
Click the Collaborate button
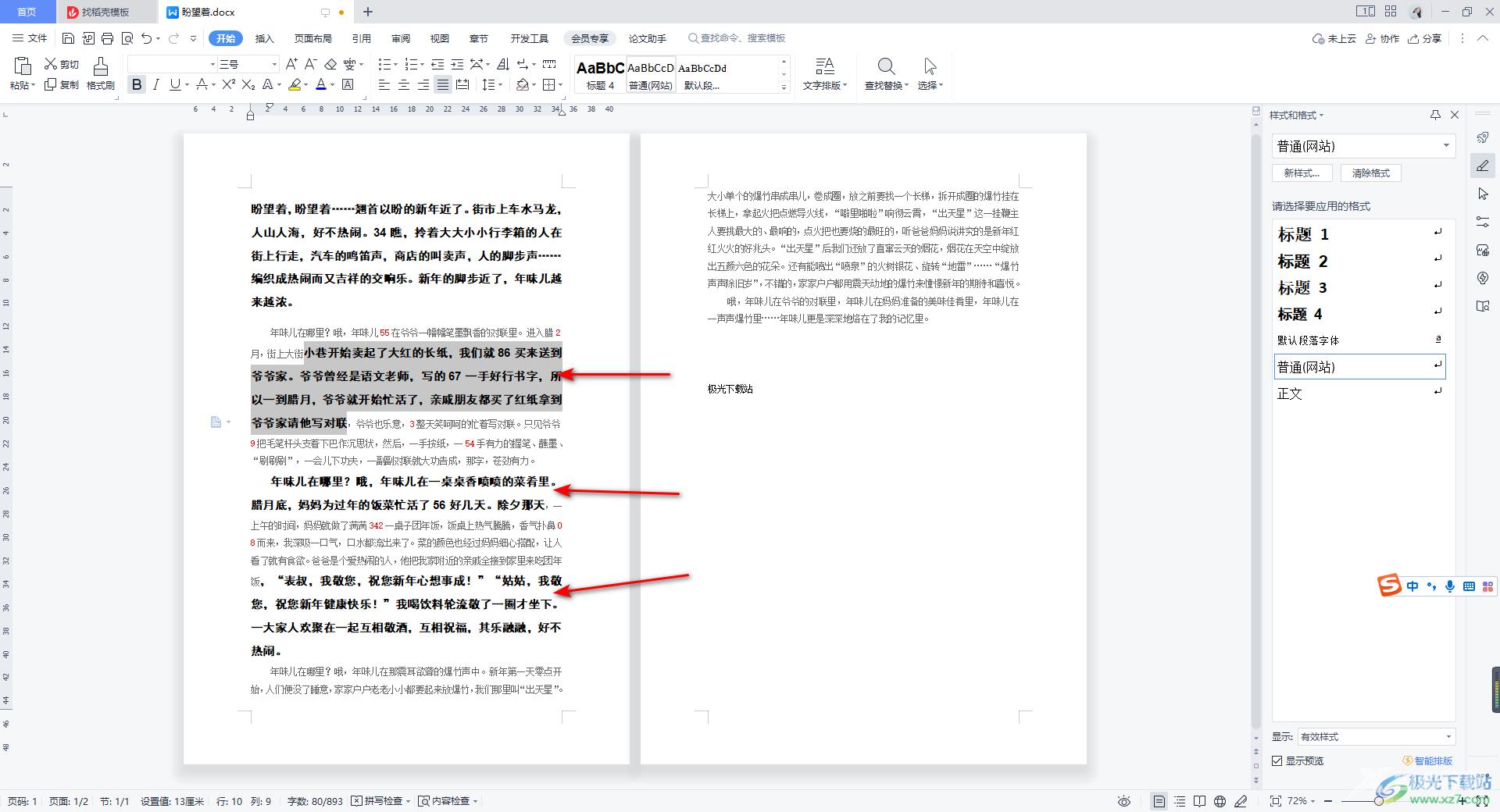point(1383,38)
